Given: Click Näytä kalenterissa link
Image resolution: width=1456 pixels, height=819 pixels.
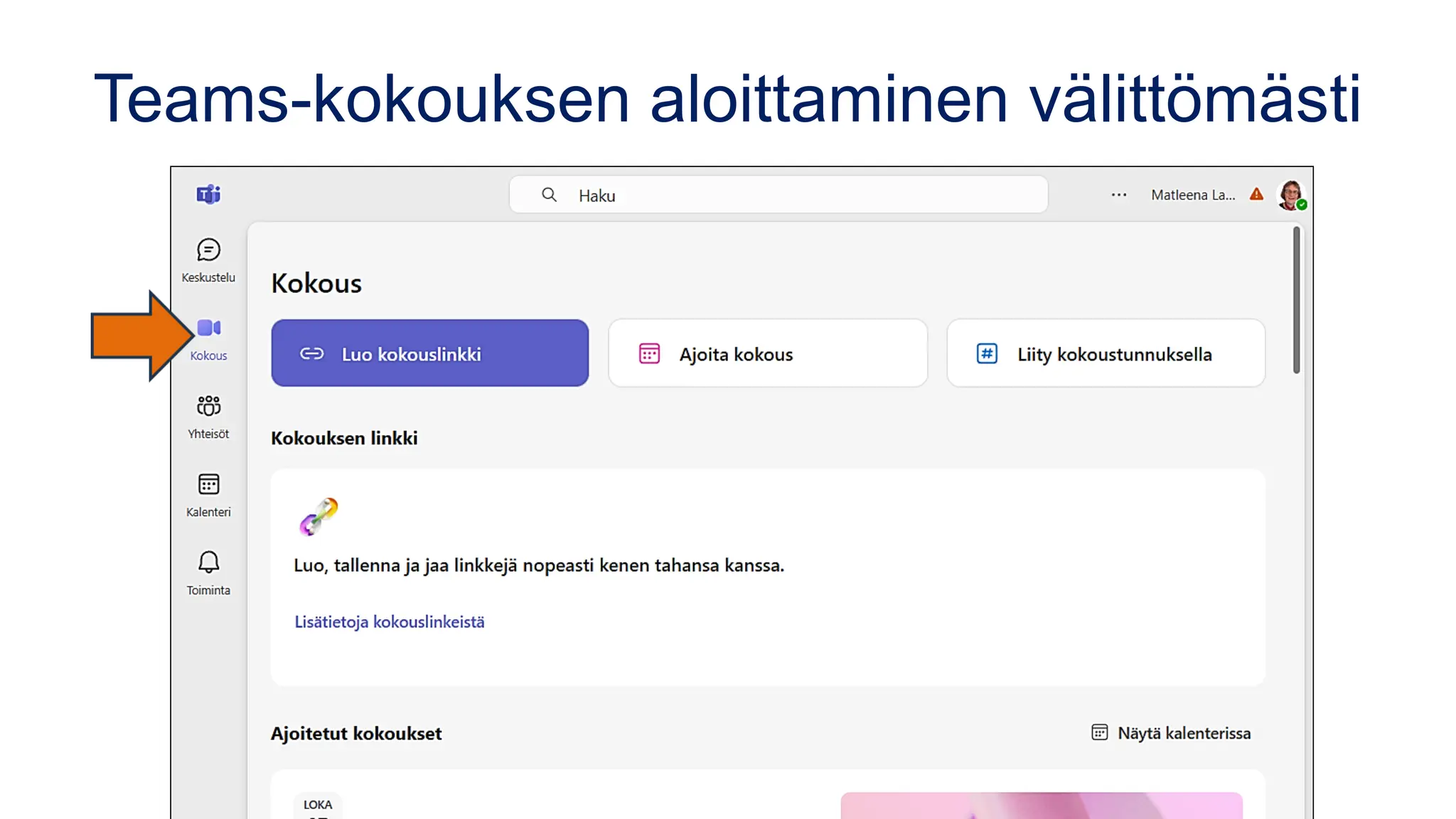Looking at the screenshot, I should (1184, 733).
